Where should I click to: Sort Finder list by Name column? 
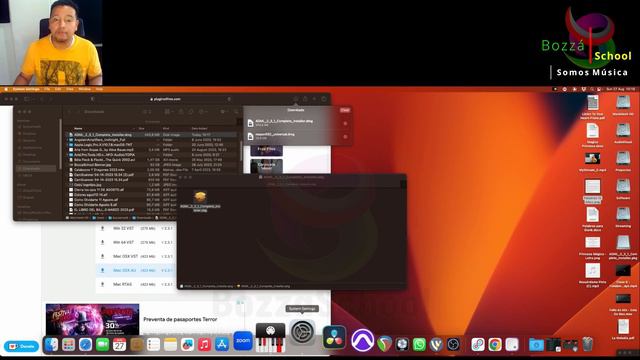coord(78,129)
